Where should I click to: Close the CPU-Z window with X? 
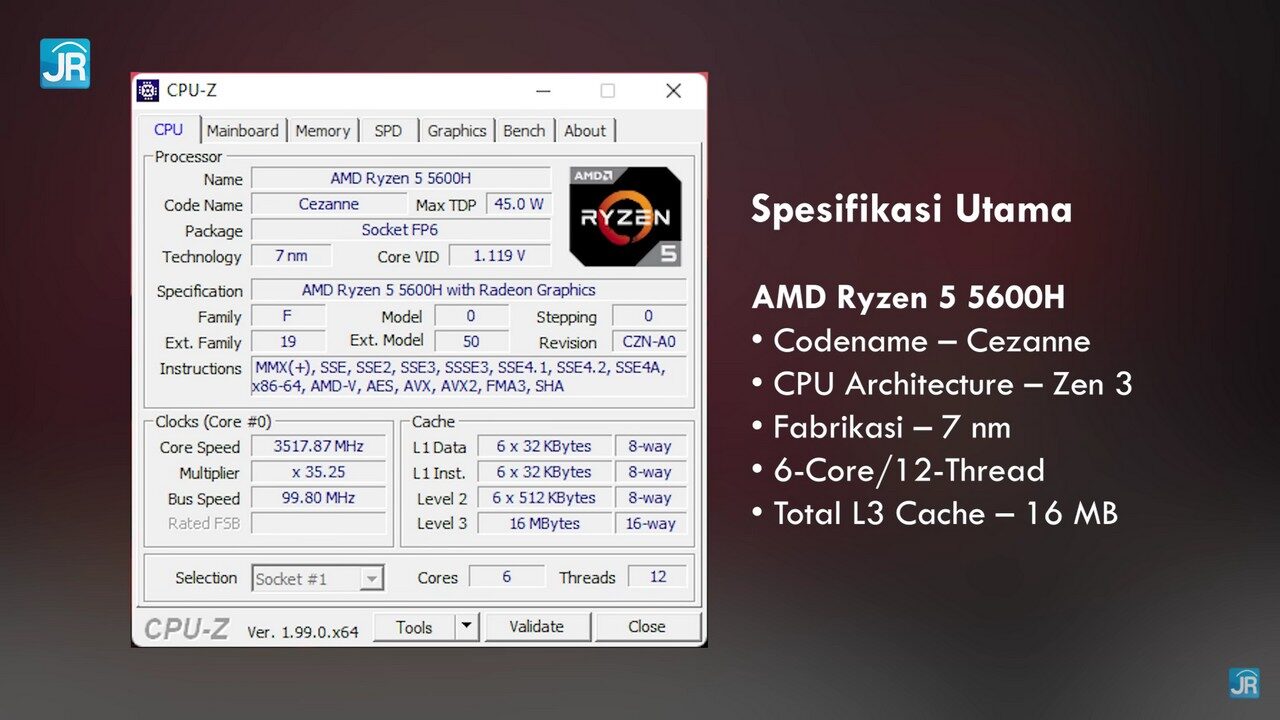pyautogui.click(x=673, y=91)
